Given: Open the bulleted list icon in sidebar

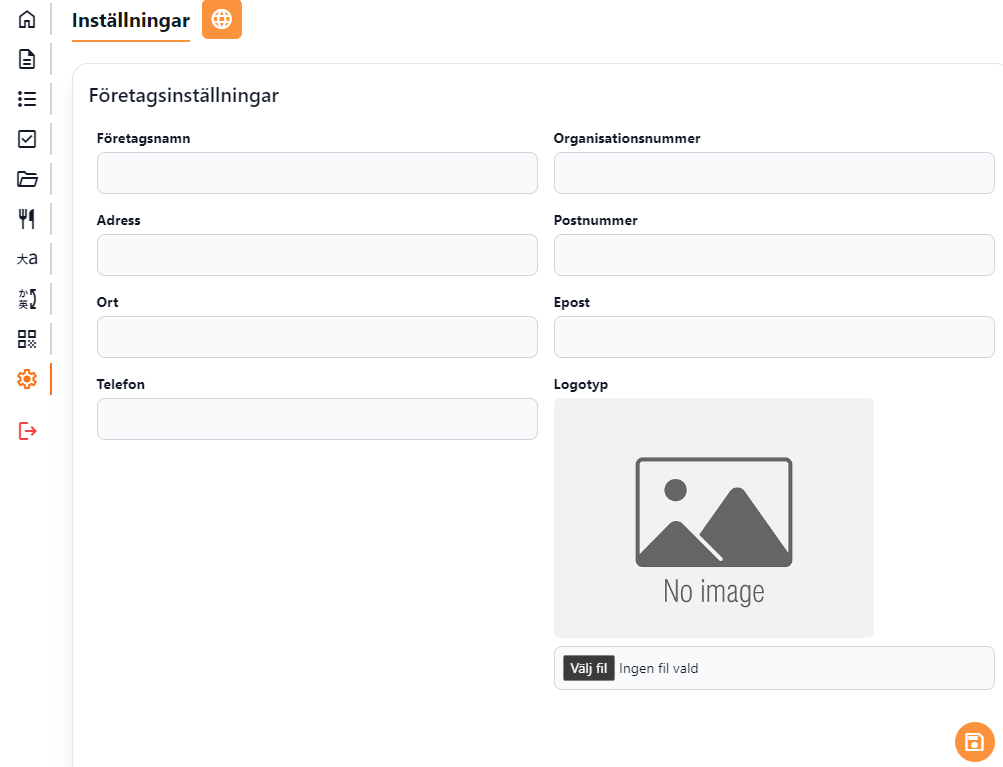Looking at the screenshot, I should (x=27, y=99).
